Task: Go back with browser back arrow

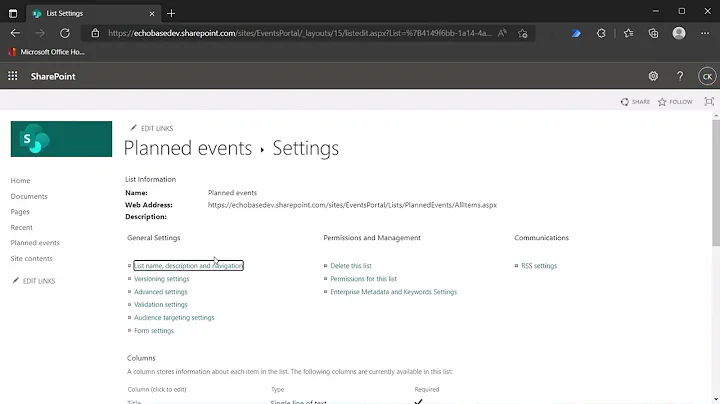Action: [x=15, y=33]
